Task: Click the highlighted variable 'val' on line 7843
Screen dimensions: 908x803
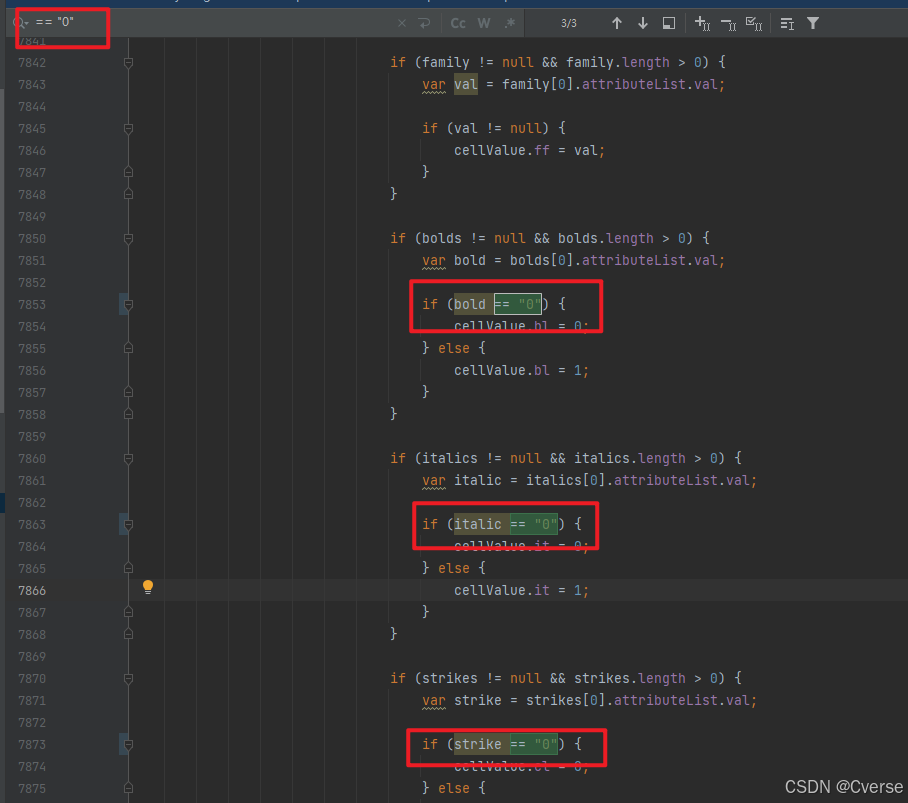Action: (x=466, y=85)
